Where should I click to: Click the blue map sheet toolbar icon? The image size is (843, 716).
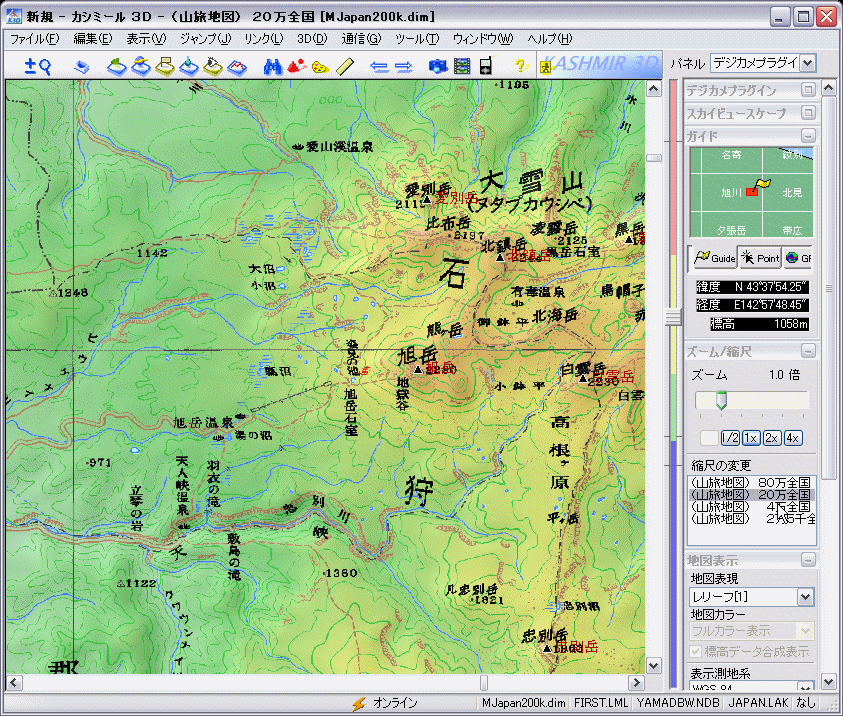pos(82,67)
